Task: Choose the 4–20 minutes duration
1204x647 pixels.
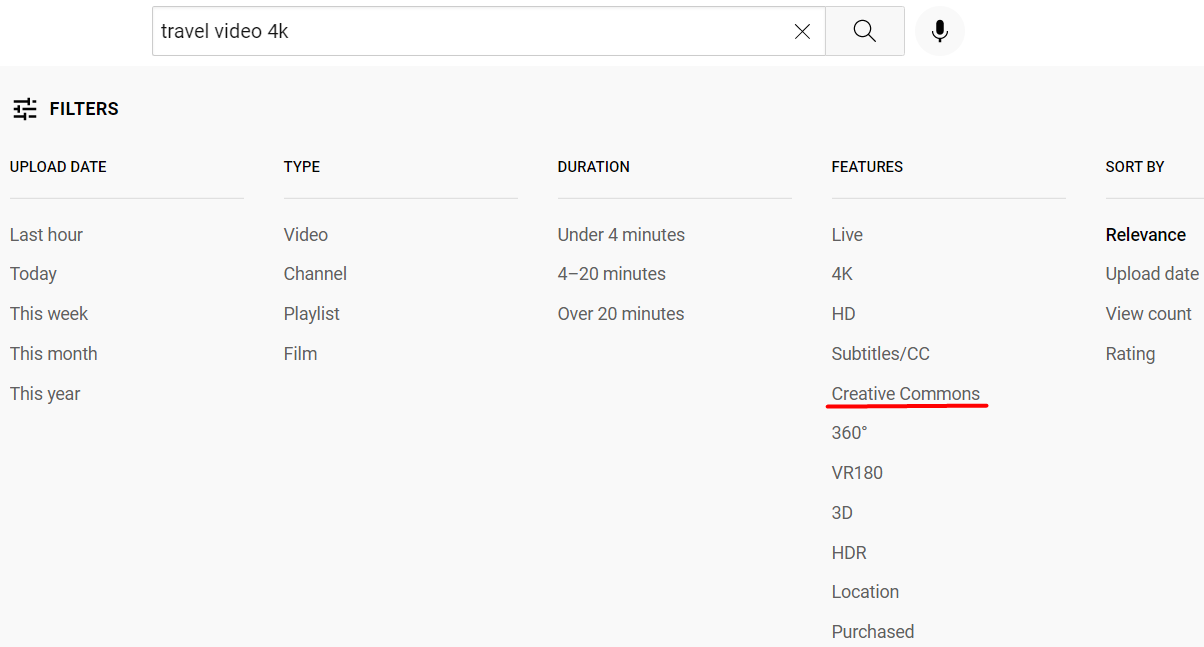Action: (x=612, y=274)
